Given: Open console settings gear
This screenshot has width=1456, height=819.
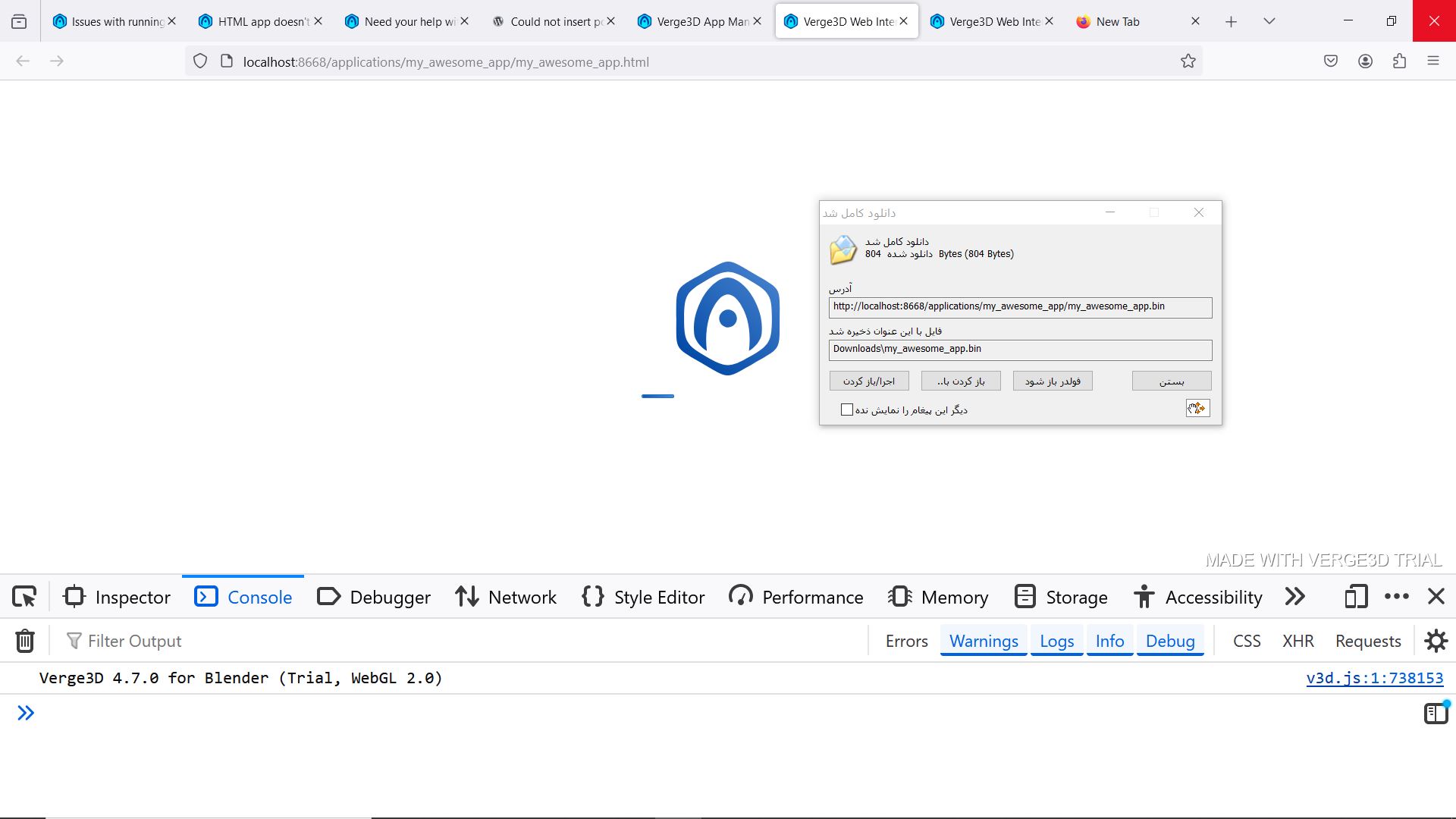Looking at the screenshot, I should coord(1436,642).
